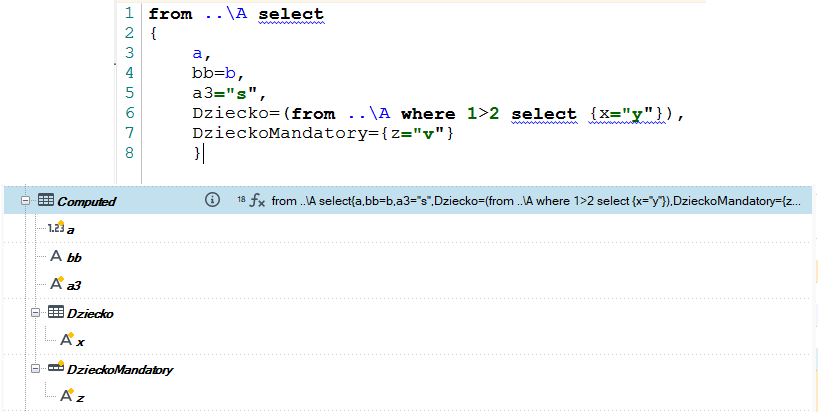This screenshot has height=413, width=818.
Task: Select field a in the tree
Action: 70,230
